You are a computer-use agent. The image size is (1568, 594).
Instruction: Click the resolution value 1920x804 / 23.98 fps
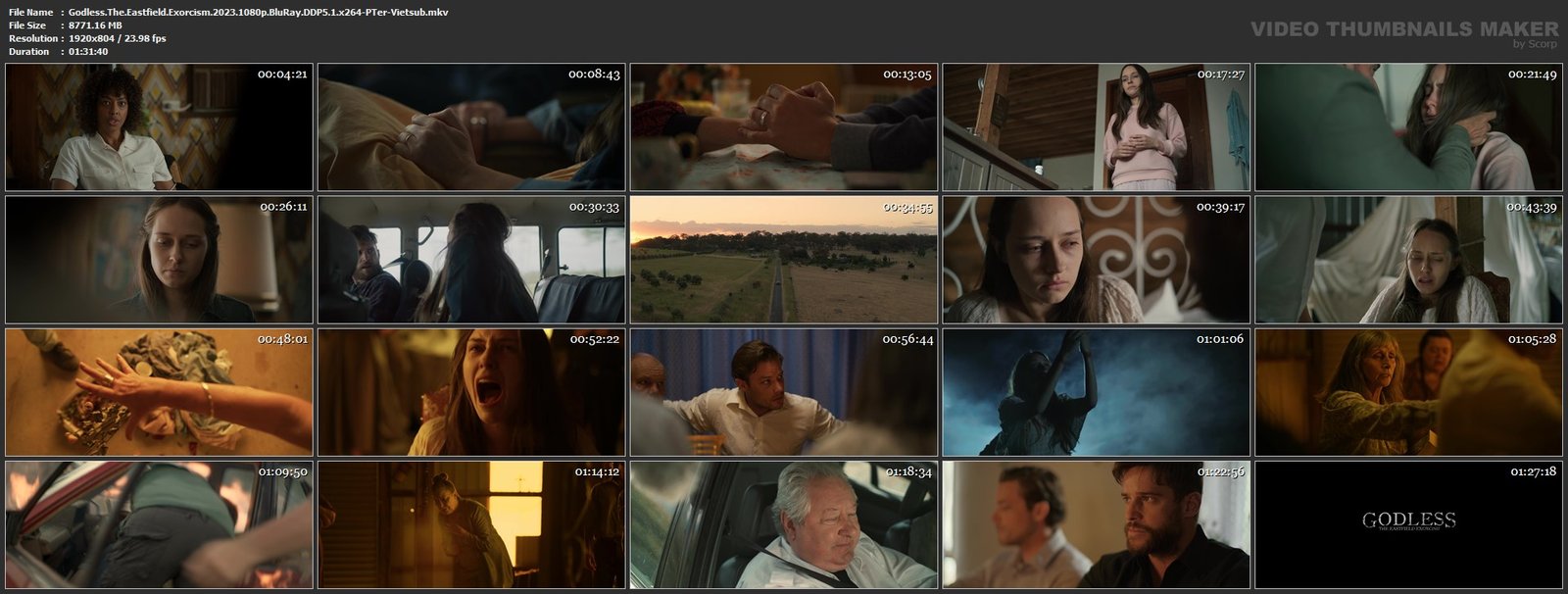(x=118, y=38)
